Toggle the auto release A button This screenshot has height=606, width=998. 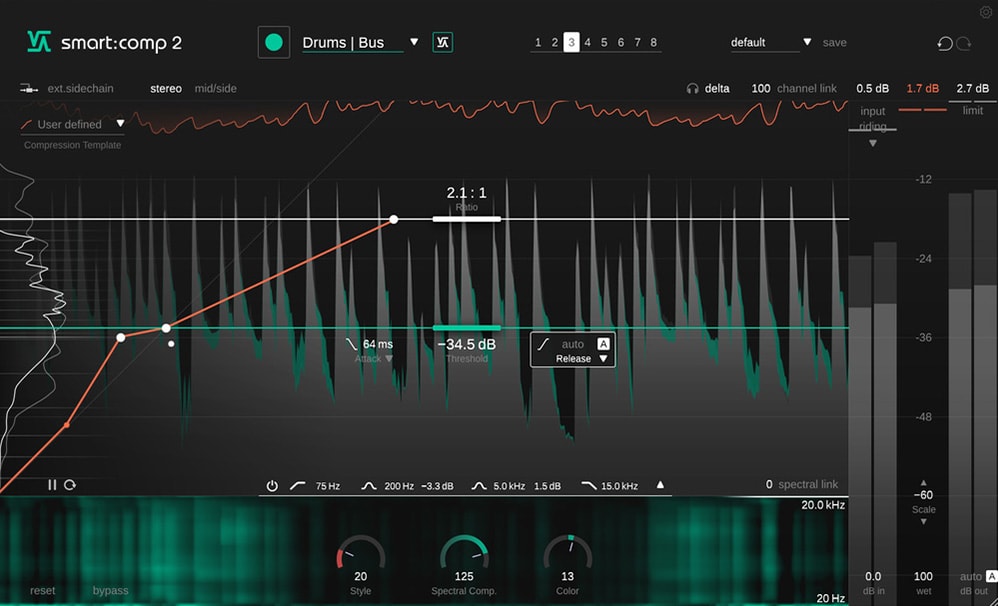(x=603, y=344)
